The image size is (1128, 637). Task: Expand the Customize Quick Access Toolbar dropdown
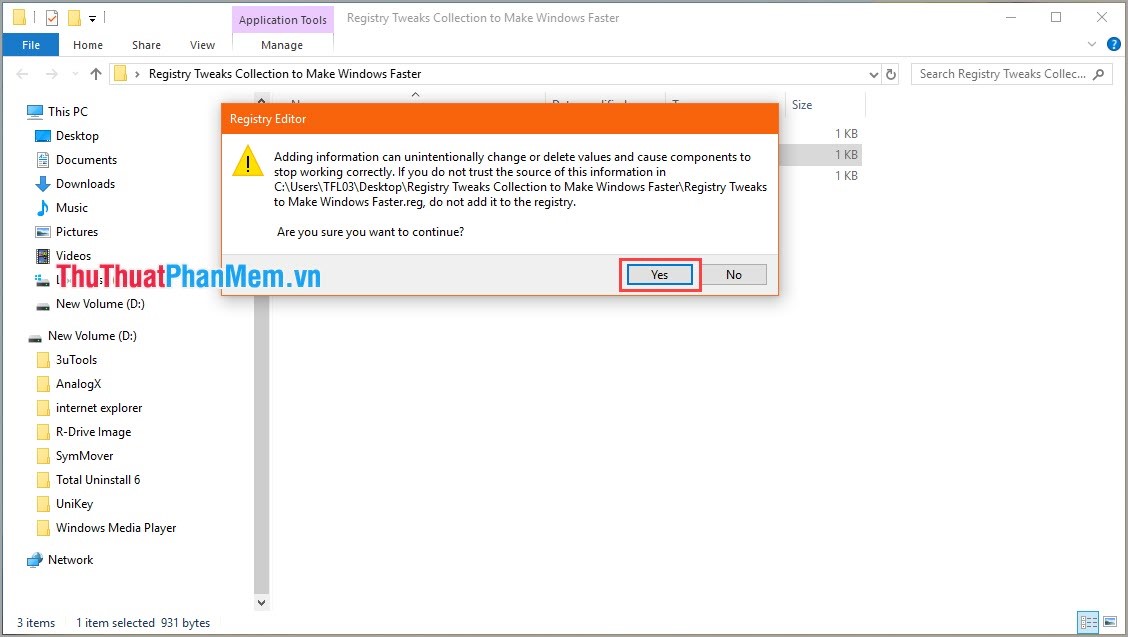coord(92,16)
